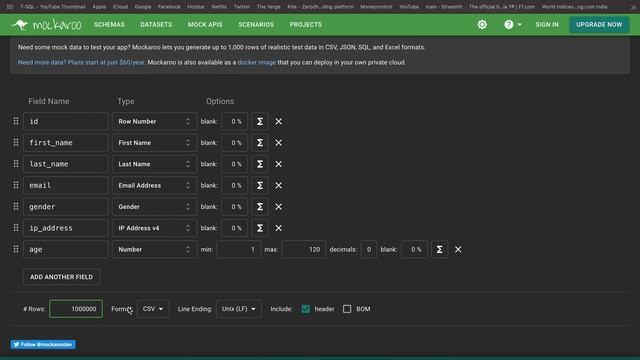Click the age min value input
This screenshot has height=360, width=640.
coord(238,249)
